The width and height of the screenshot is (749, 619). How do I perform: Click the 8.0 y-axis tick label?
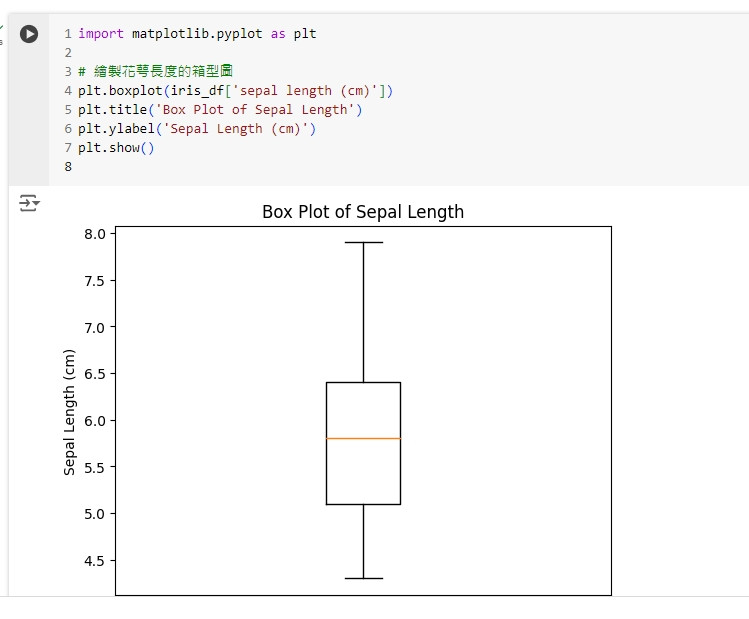(95, 234)
